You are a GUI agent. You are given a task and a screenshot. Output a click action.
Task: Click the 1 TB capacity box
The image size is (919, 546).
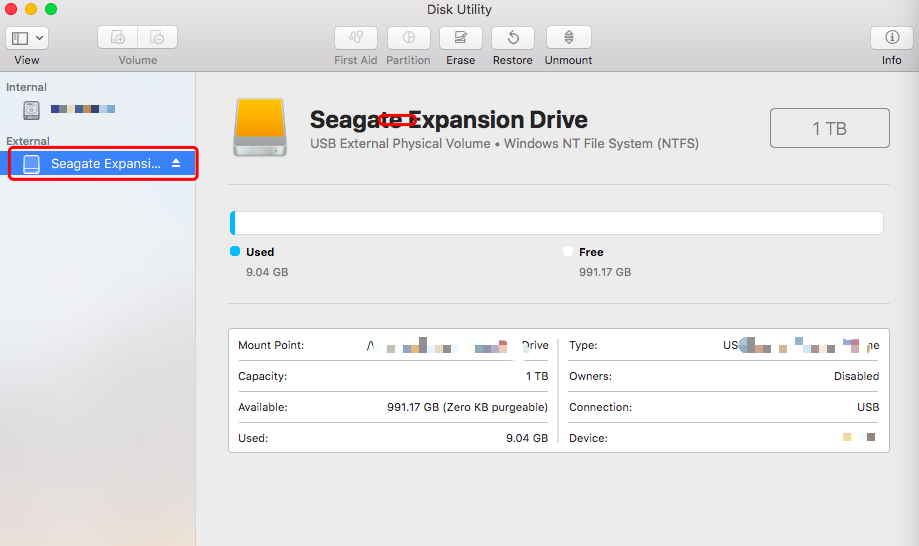829,128
